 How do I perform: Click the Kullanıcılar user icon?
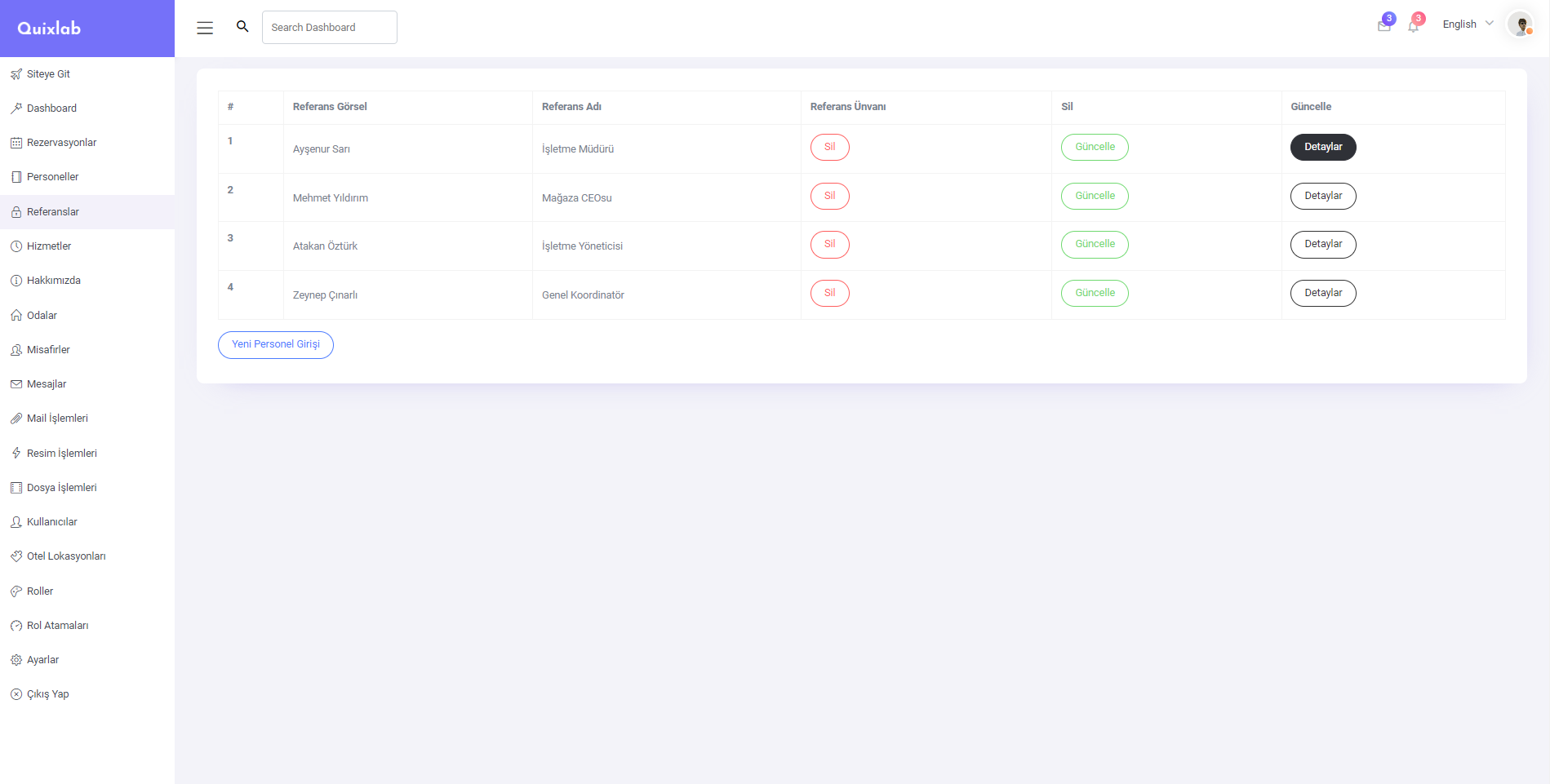pos(16,522)
